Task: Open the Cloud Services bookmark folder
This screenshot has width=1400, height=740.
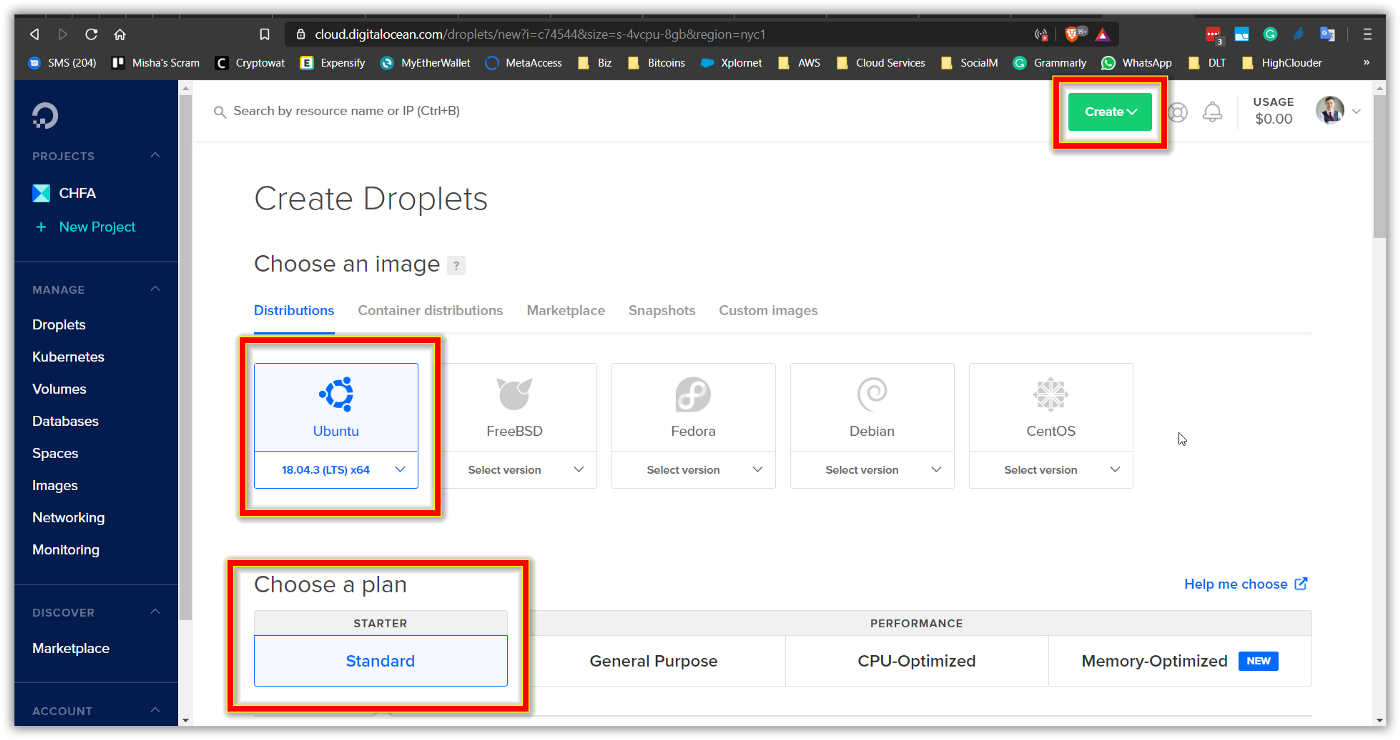Action: [x=880, y=62]
